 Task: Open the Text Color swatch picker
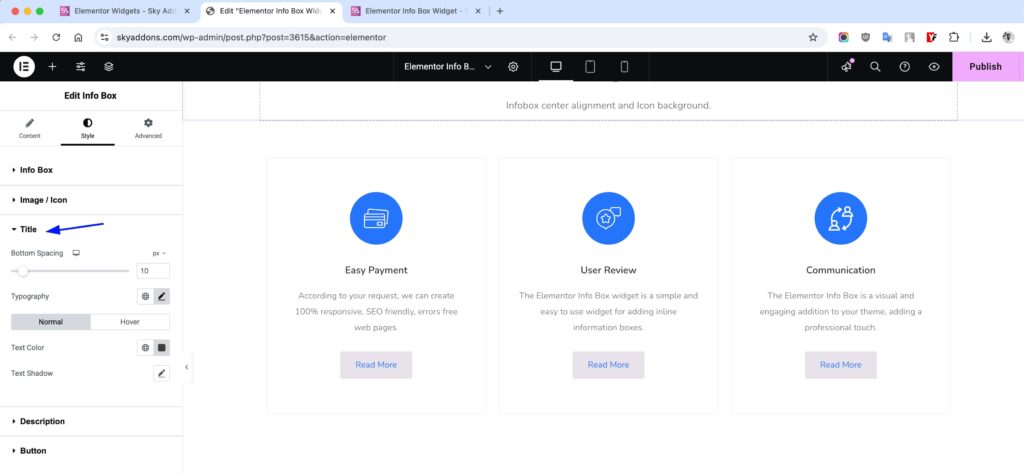(x=162, y=348)
